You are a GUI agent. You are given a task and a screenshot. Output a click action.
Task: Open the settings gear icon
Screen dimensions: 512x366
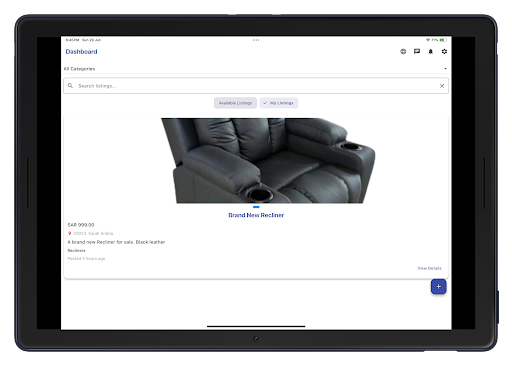pos(444,51)
